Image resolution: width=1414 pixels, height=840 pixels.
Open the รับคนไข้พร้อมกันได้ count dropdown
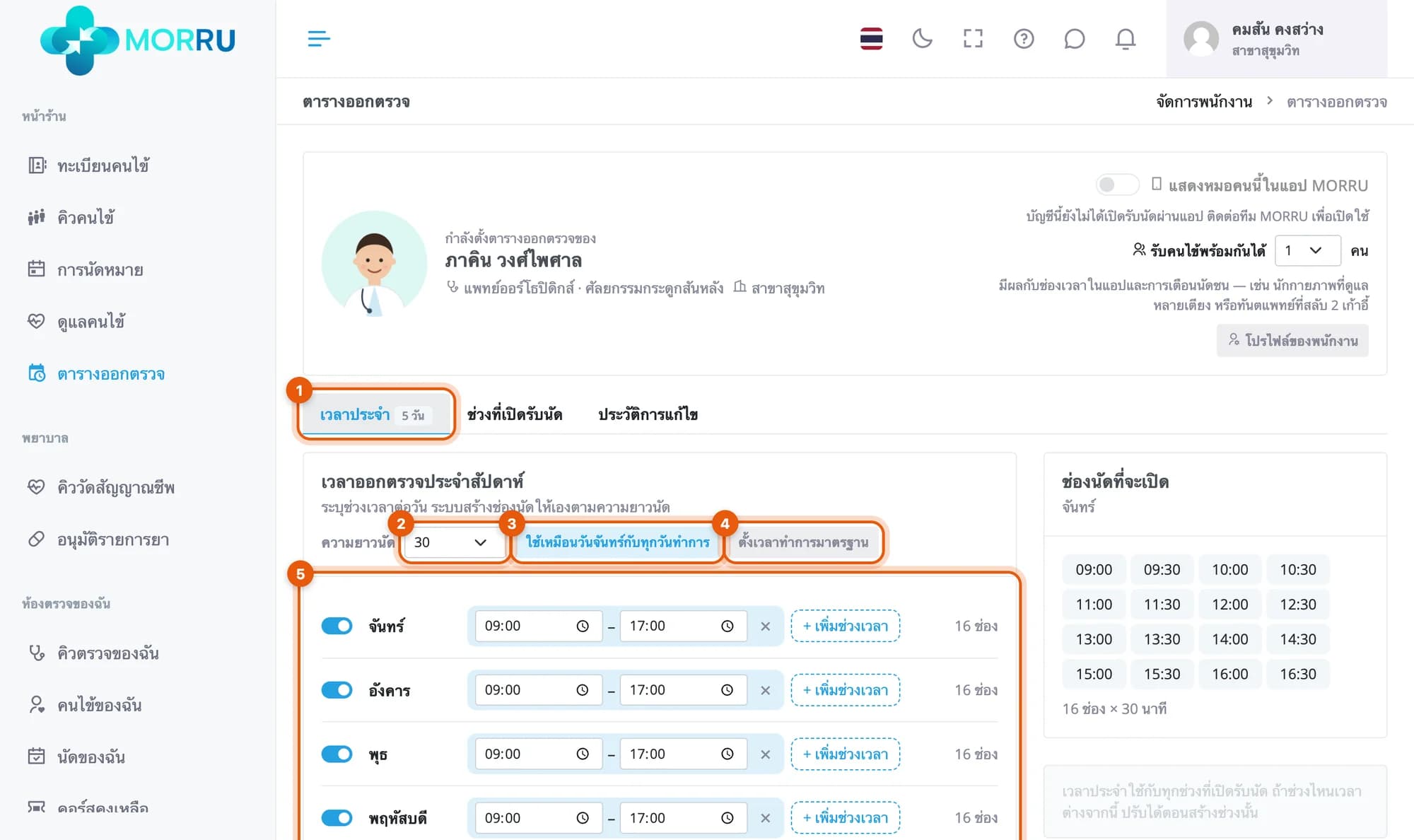pos(1307,250)
